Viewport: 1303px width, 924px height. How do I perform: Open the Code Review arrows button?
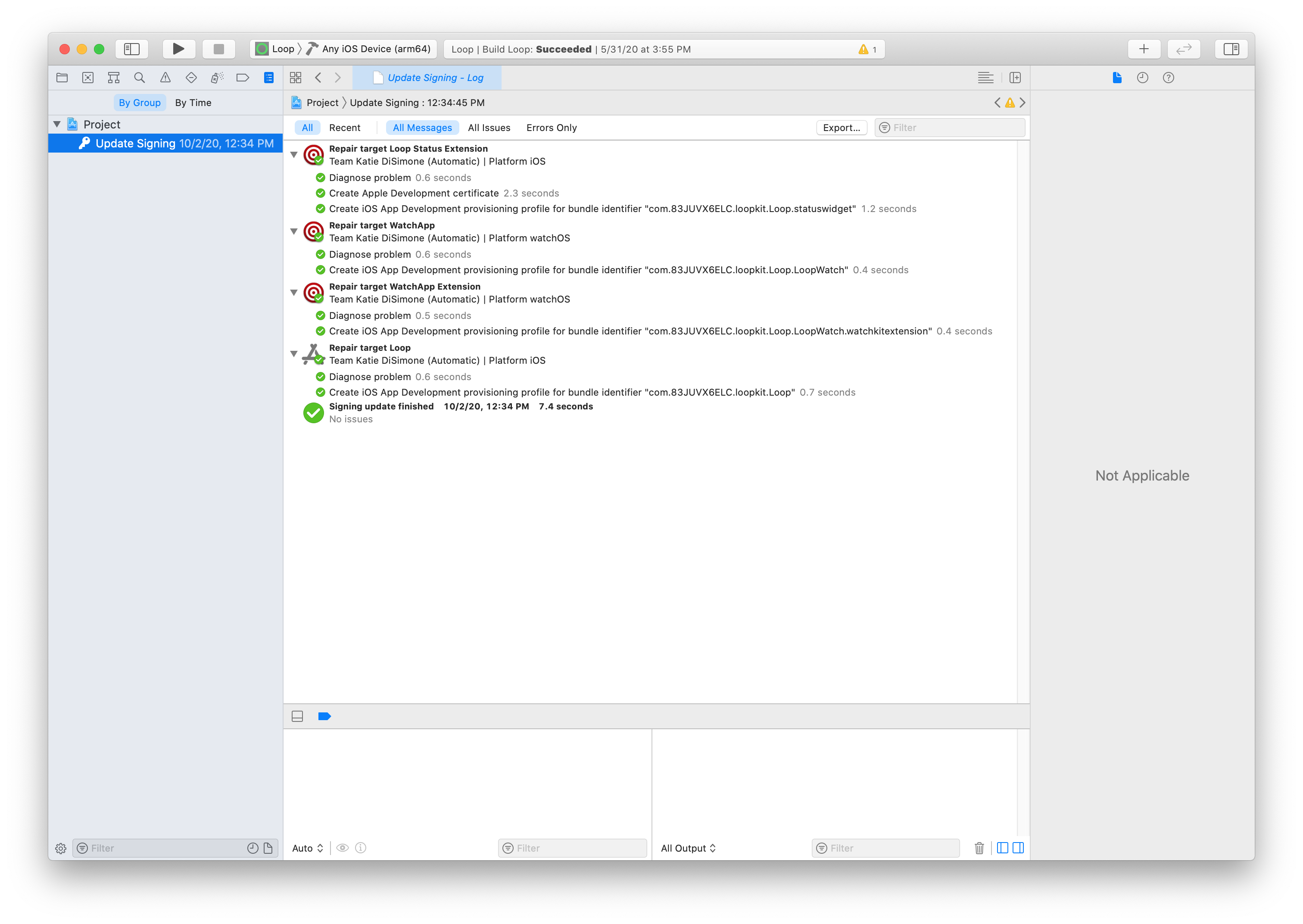[x=1184, y=49]
